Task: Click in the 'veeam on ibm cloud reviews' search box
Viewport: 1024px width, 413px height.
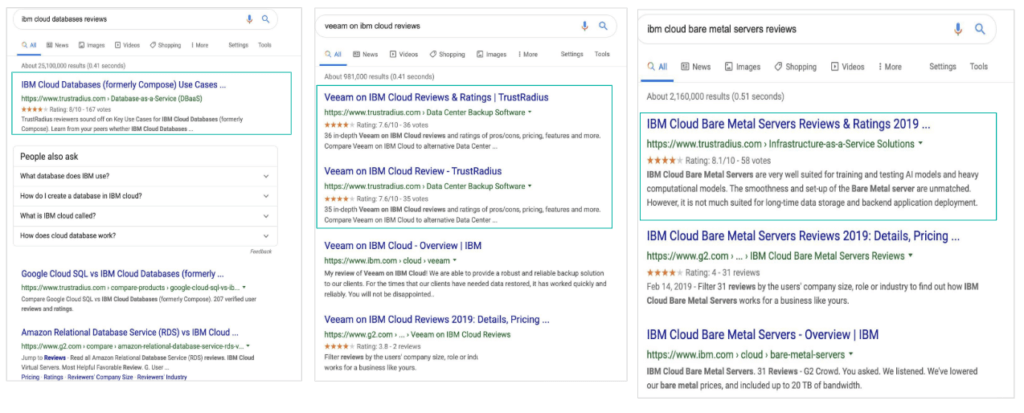Action: click(466, 26)
